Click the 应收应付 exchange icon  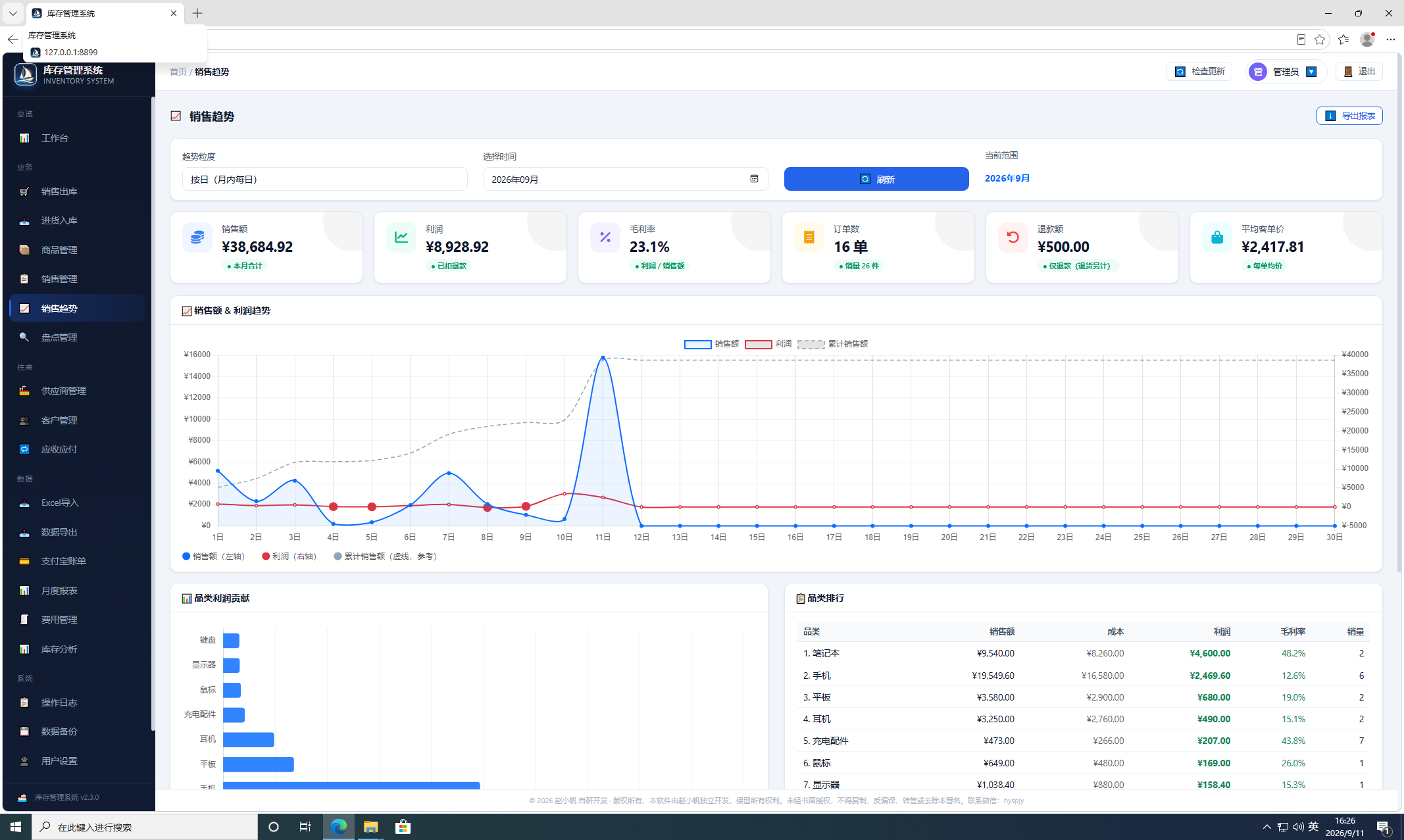(24, 449)
